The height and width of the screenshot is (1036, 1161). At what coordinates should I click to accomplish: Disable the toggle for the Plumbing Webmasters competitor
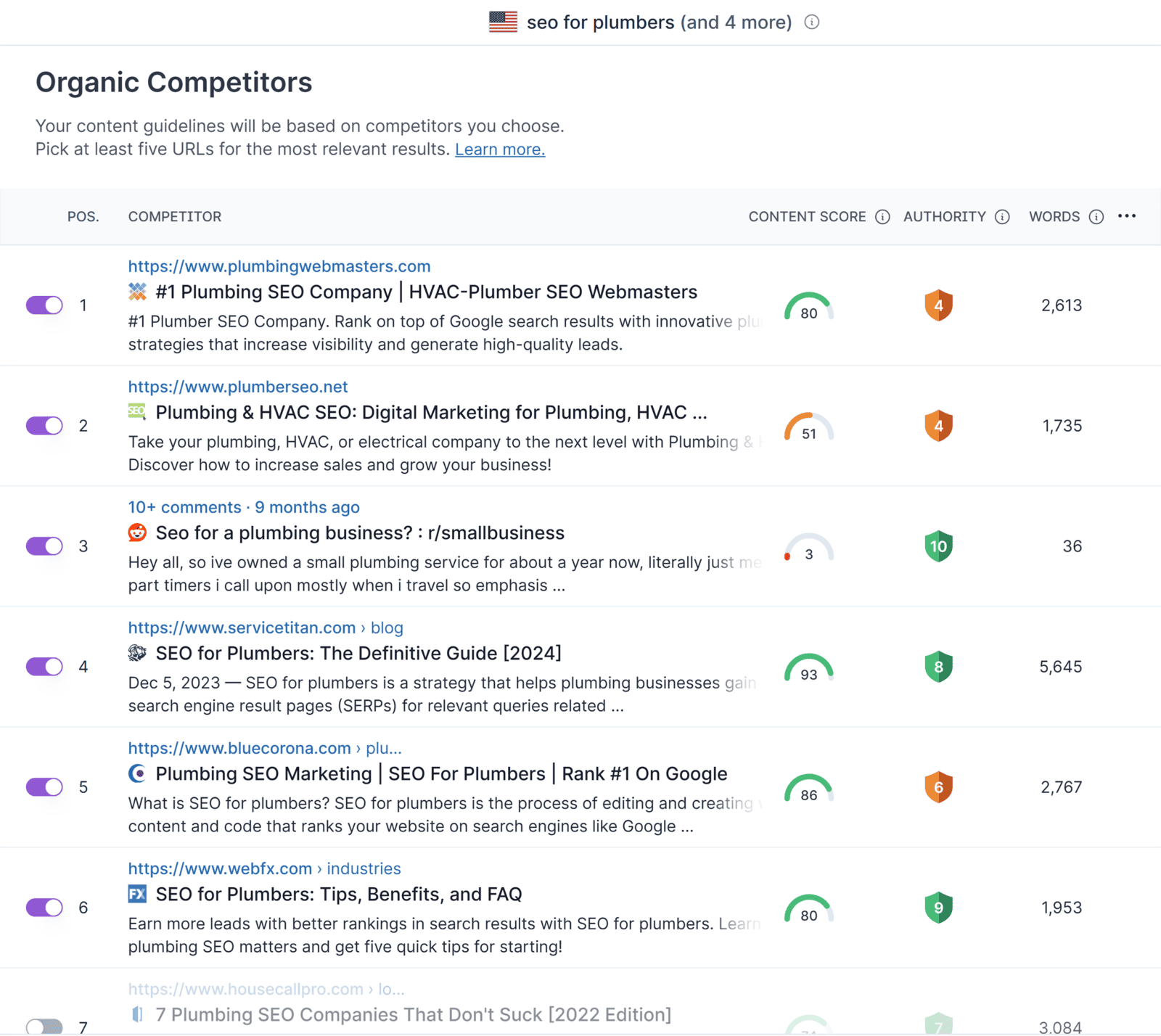click(44, 305)
